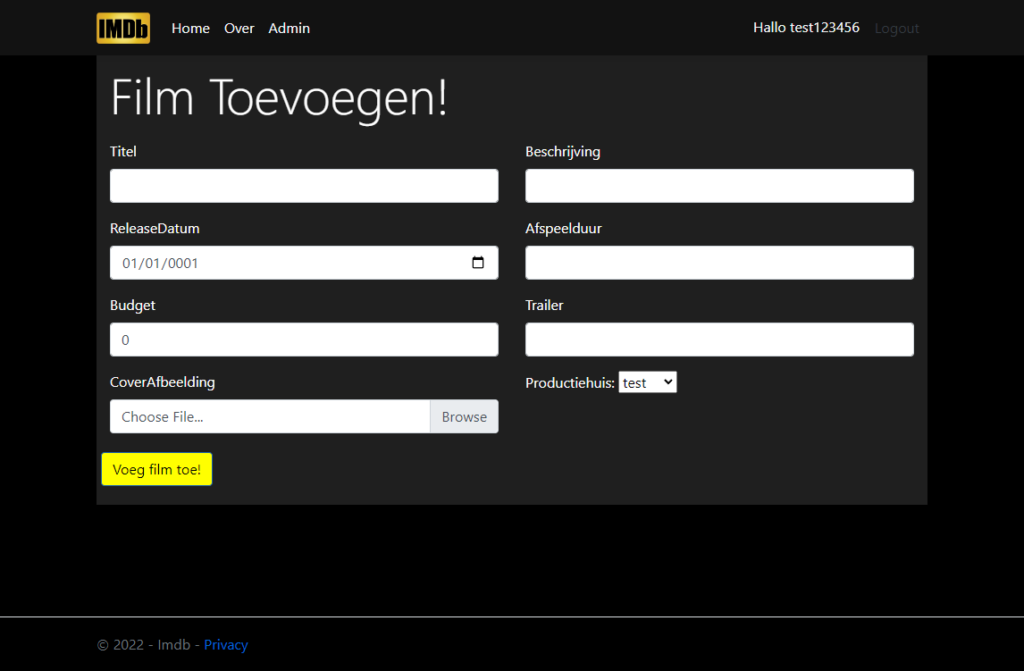Open the Over menu item
Image resolution: width=1024 pixels, height=671 pixels.
pyautogui.click(x=239, y=28)
